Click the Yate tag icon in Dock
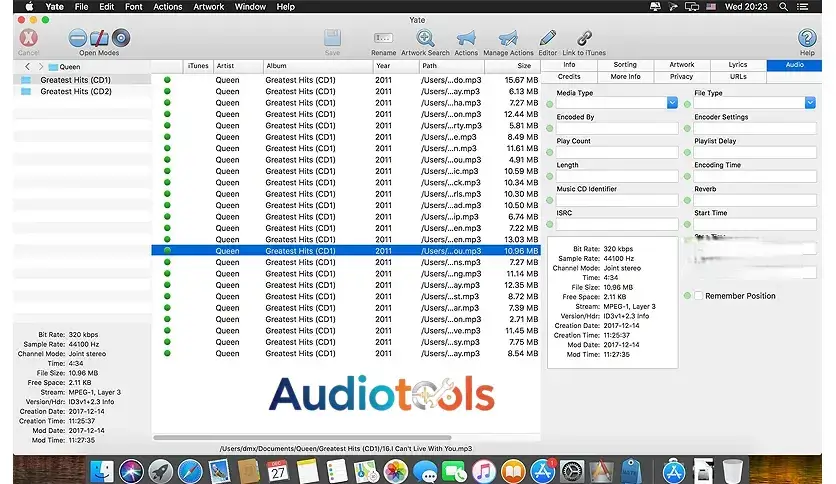The image size is (836, 484). pyautogui.click(x=630, y=470)
